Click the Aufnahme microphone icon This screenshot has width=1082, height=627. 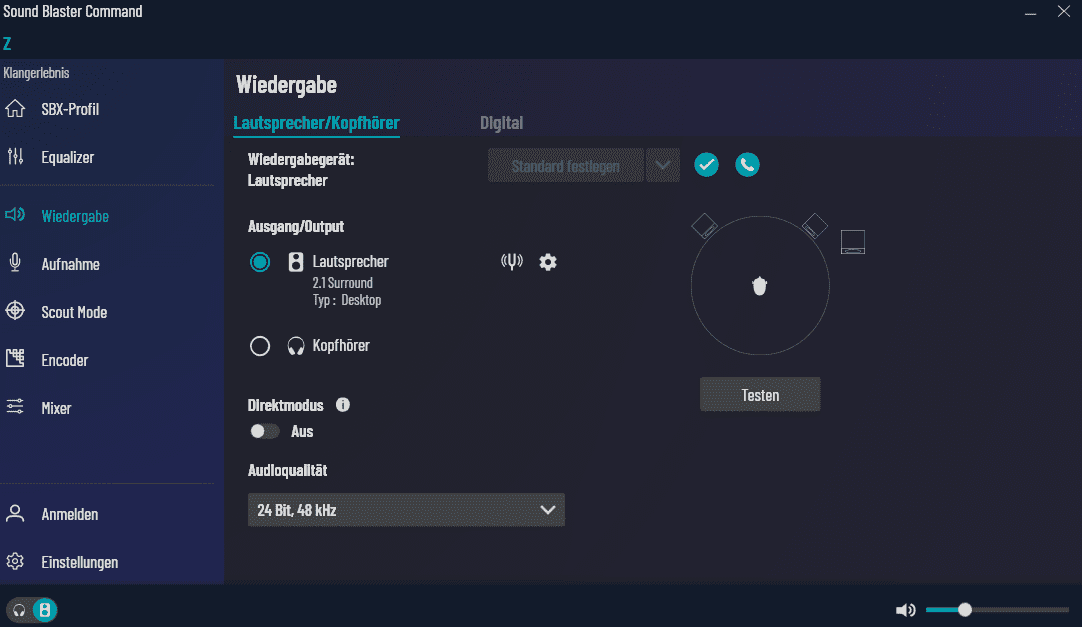click(15, 263)
